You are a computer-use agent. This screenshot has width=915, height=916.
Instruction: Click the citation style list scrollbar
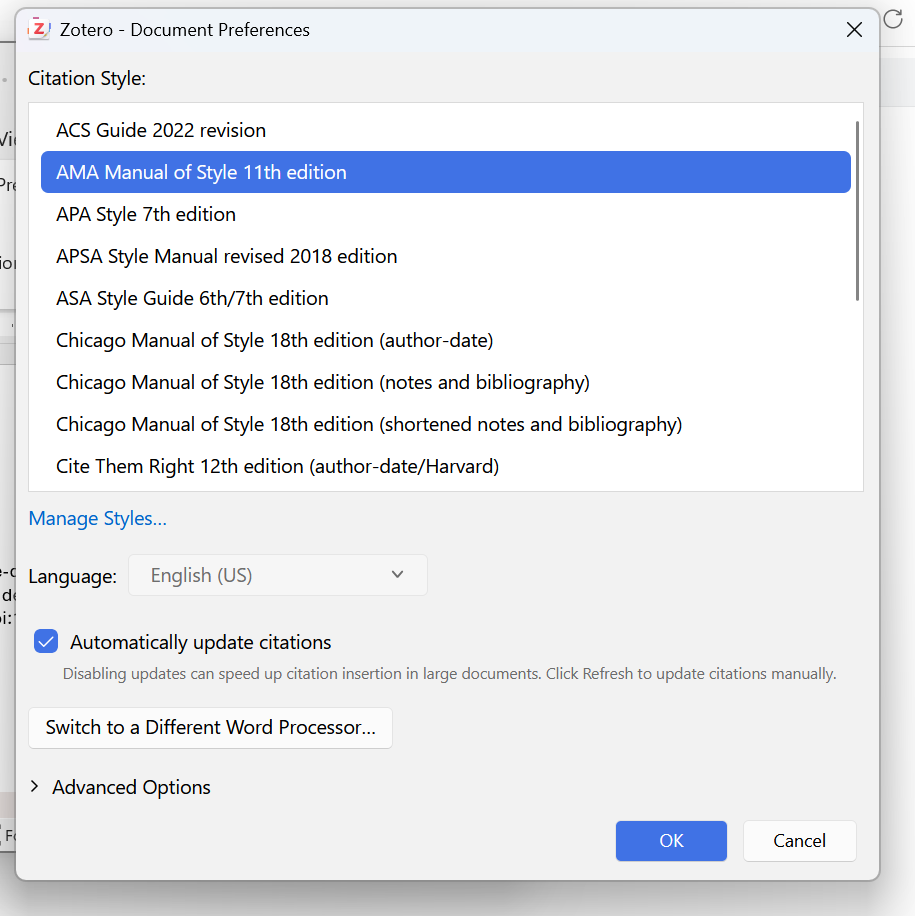pyautogui.click(x=857, y=211)
